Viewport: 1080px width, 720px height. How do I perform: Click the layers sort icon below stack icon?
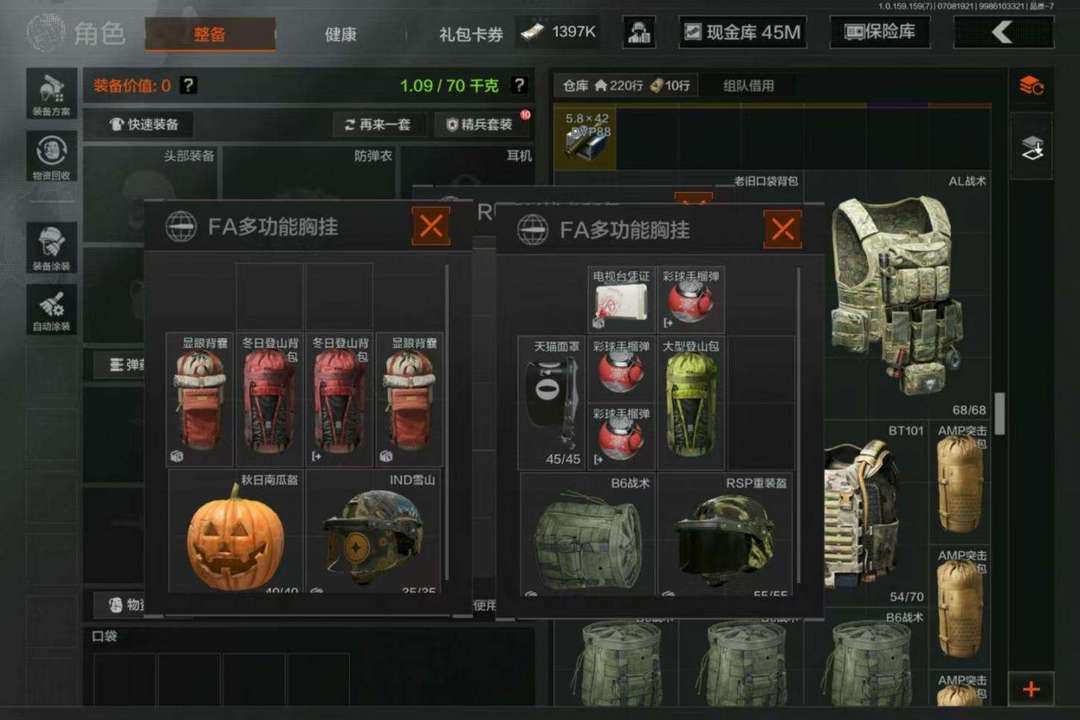pyautogui.click(x=1031, y=147)
